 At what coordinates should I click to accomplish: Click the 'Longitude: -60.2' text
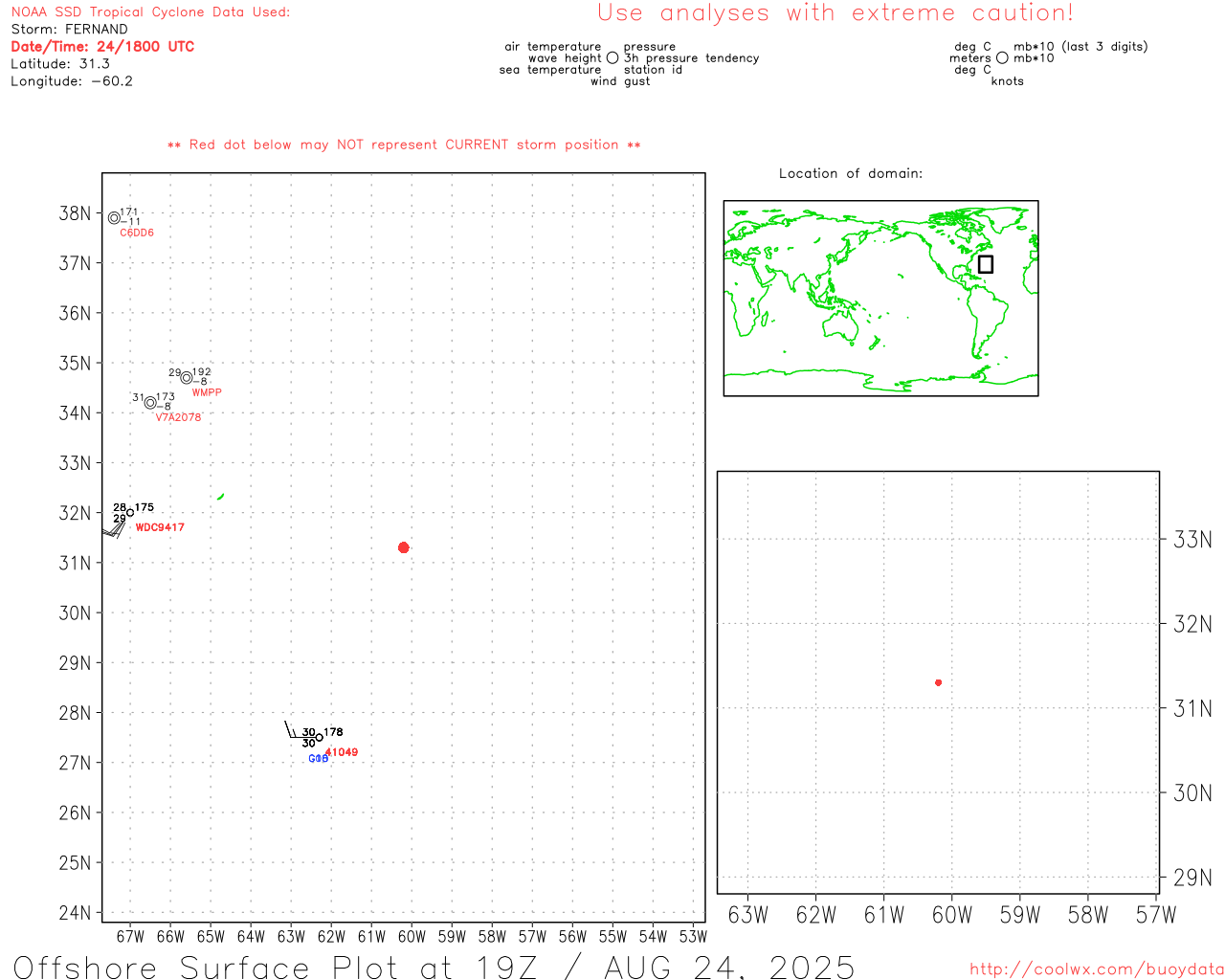[72, 81]
